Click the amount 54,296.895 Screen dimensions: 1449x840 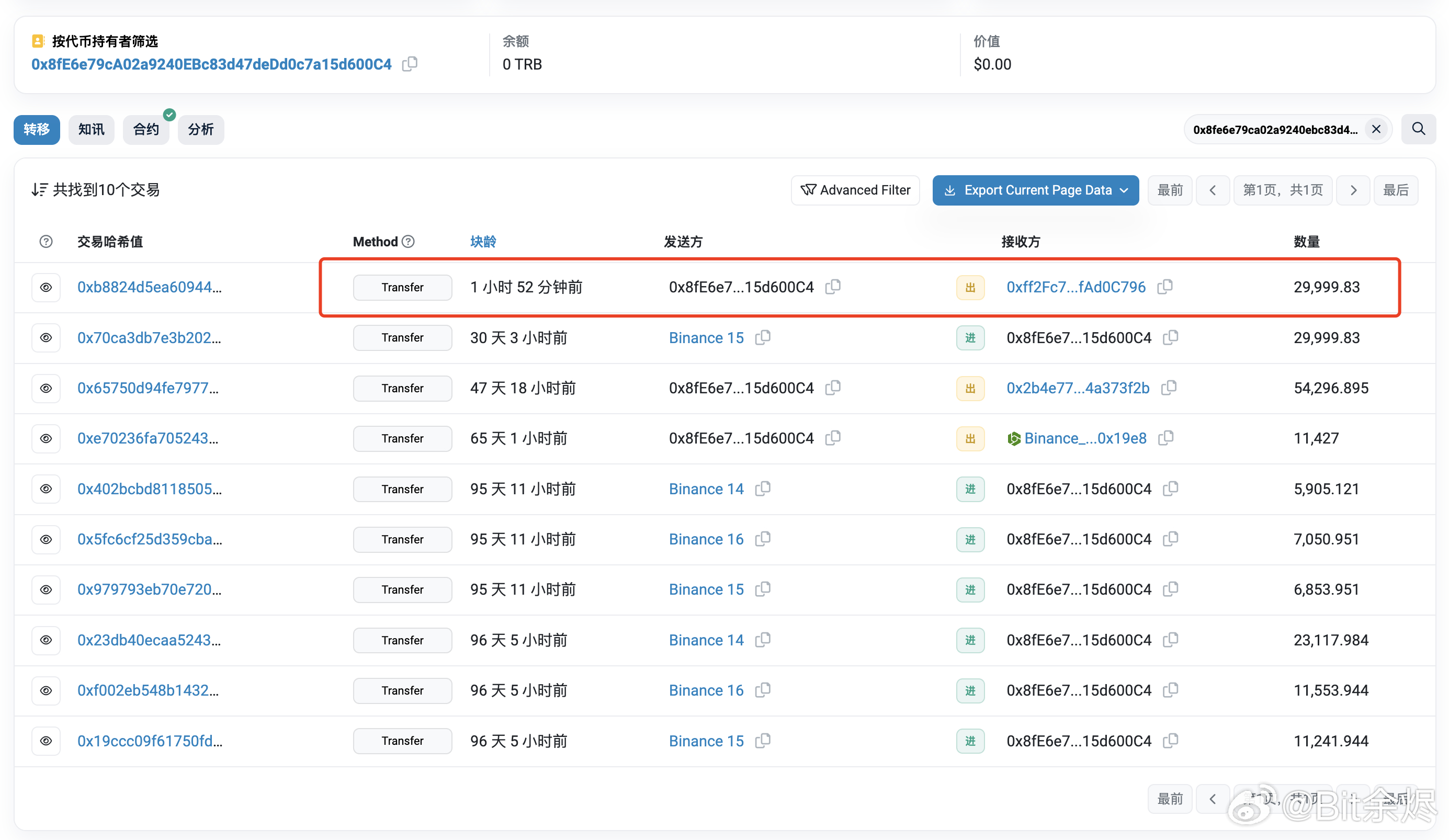tap(1331, 388)
